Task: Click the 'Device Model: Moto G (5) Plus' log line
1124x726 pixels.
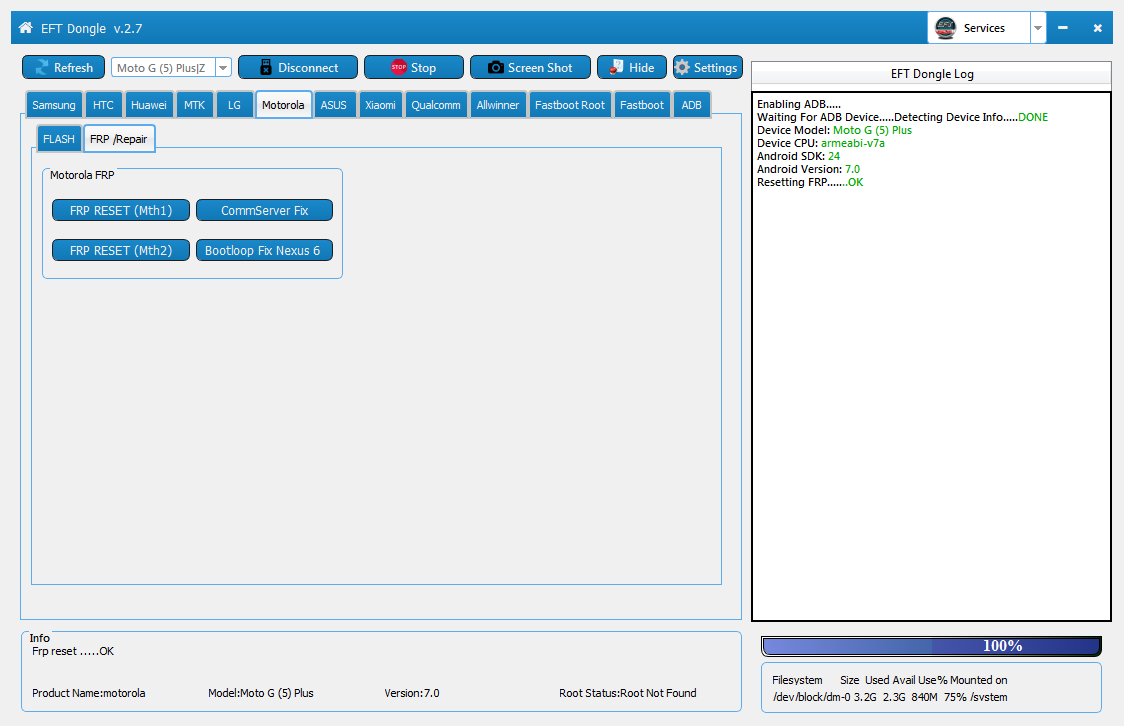Action: pyautogui.click(x=834, y=130)
